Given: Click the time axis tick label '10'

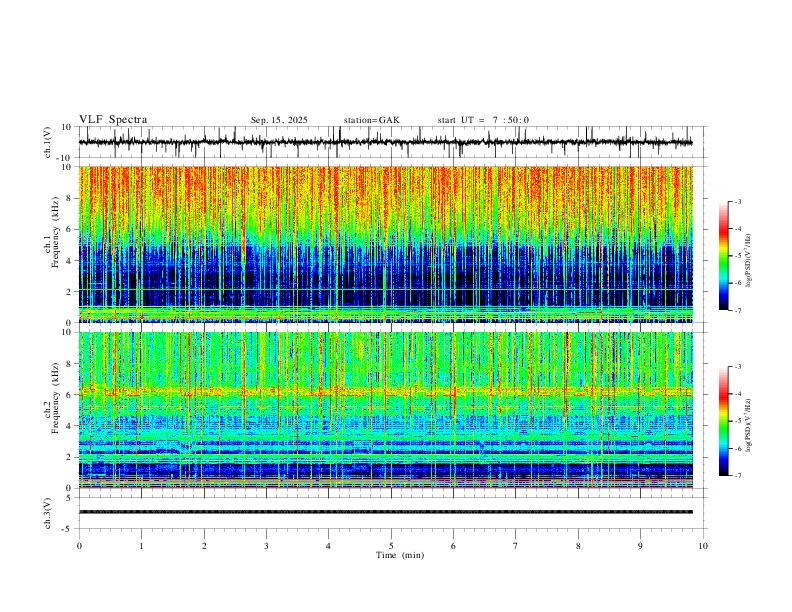Looking at the screenshot, I should [703, 546].
